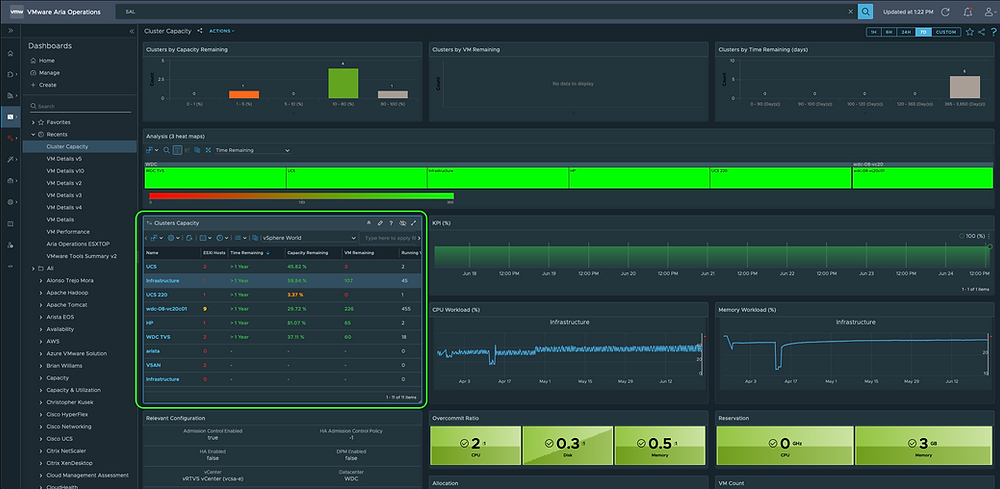Click the WDC TVS cluster link
Viewport: 1000px width, 489px height.
point(158,337)
